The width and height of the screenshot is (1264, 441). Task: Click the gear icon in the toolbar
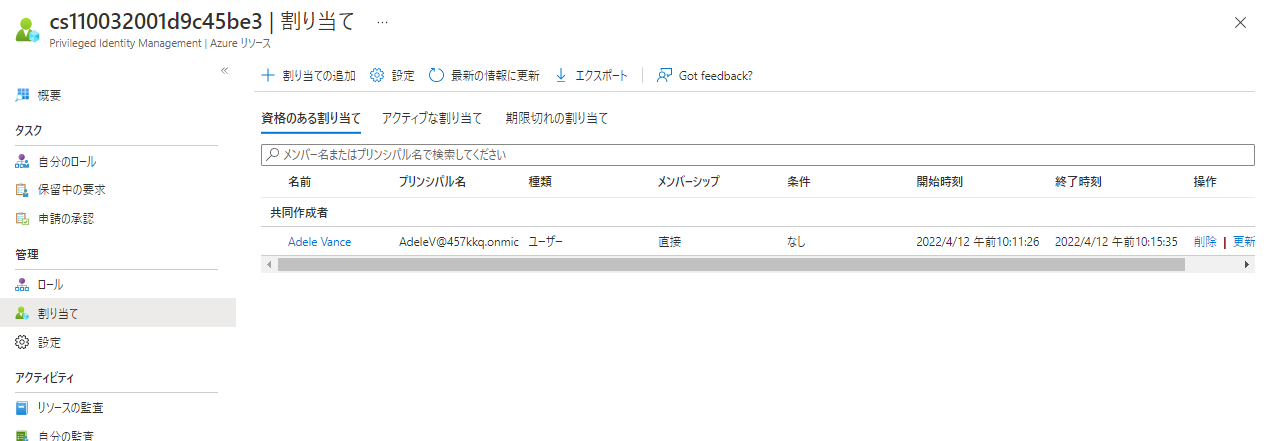pyautogui.click(x=377, y=75)
